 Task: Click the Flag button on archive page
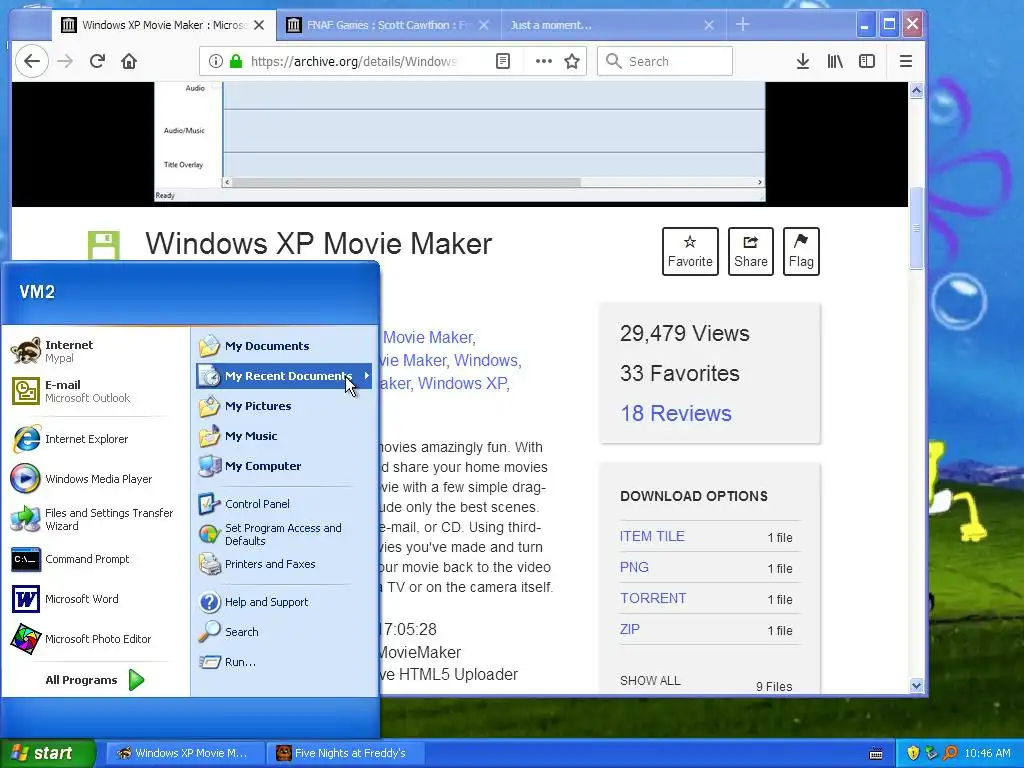pyautogui.click(x=801, y=251)
